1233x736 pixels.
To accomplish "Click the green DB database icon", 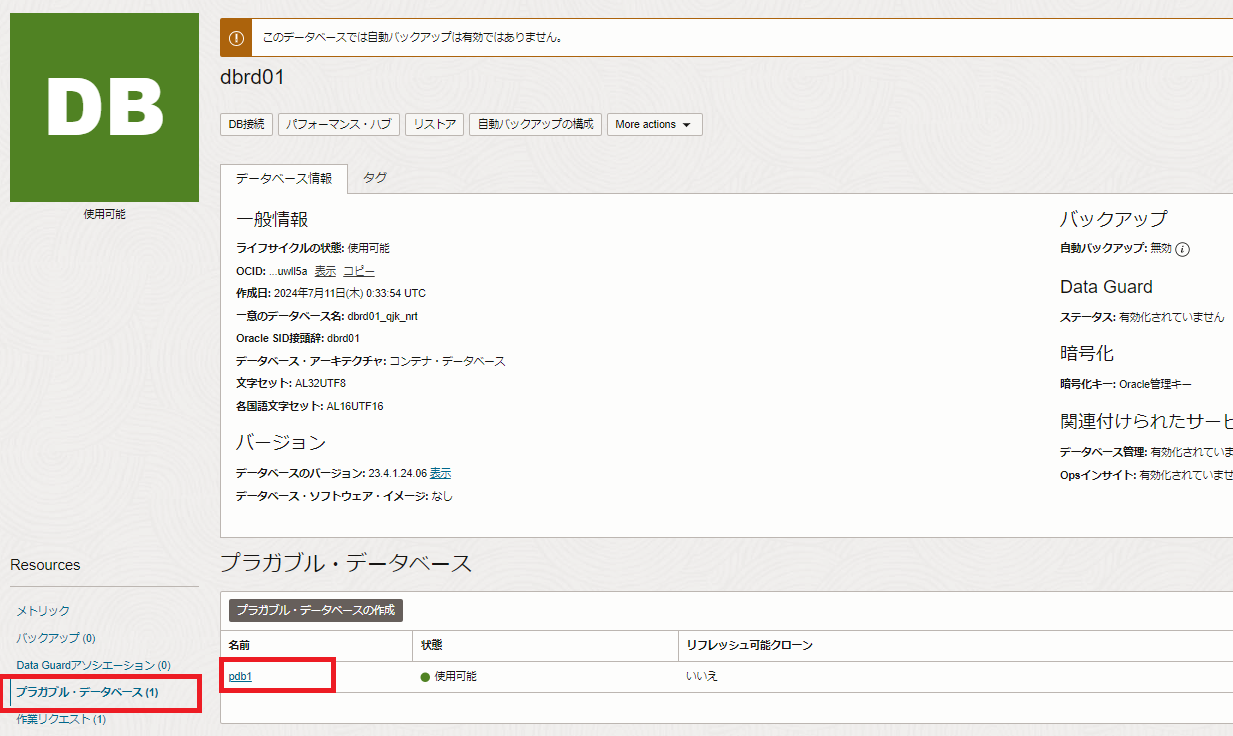I will pos(104,107).
